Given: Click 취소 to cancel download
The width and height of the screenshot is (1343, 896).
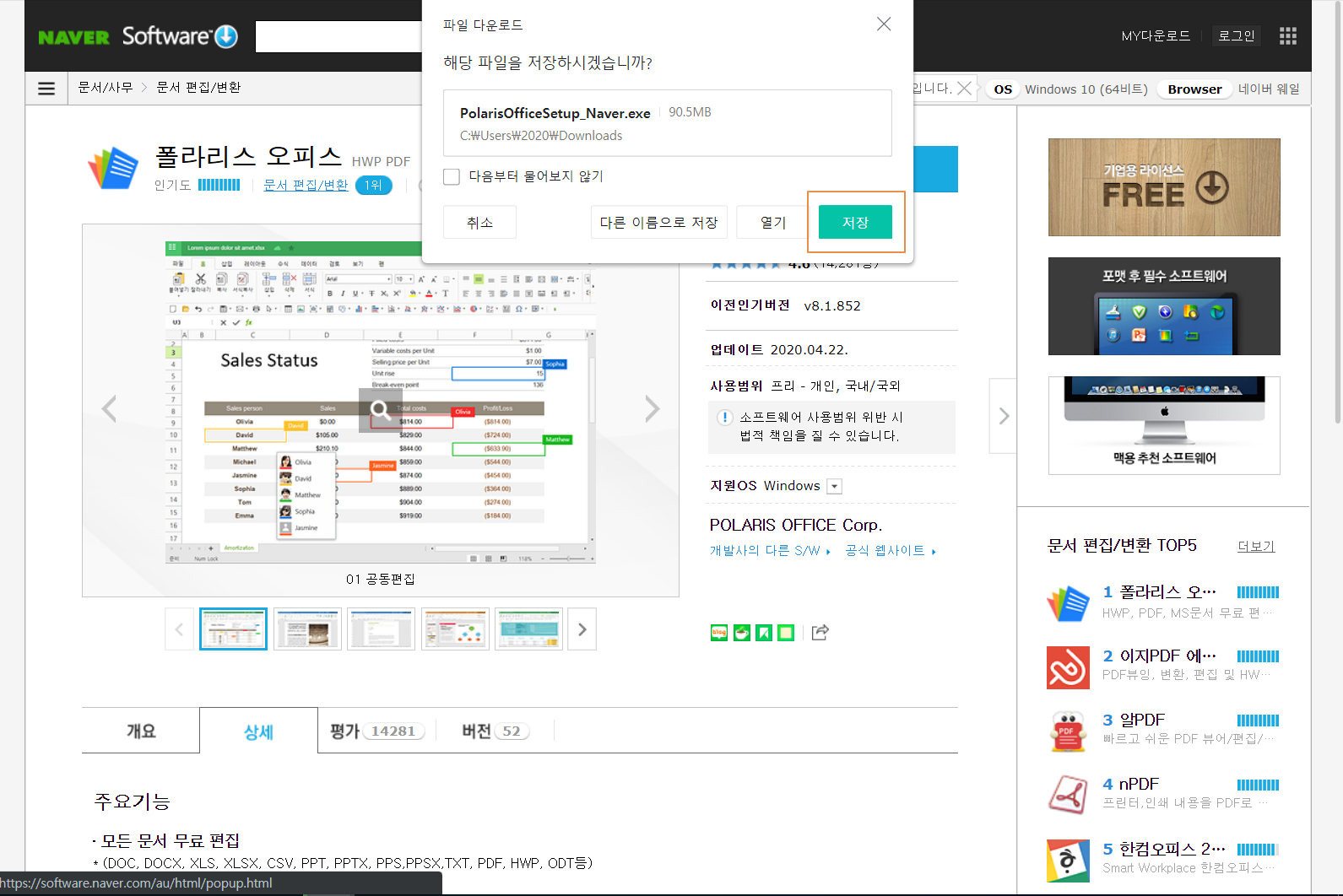Looking at the screenshot, I should (x=479, y=222).
